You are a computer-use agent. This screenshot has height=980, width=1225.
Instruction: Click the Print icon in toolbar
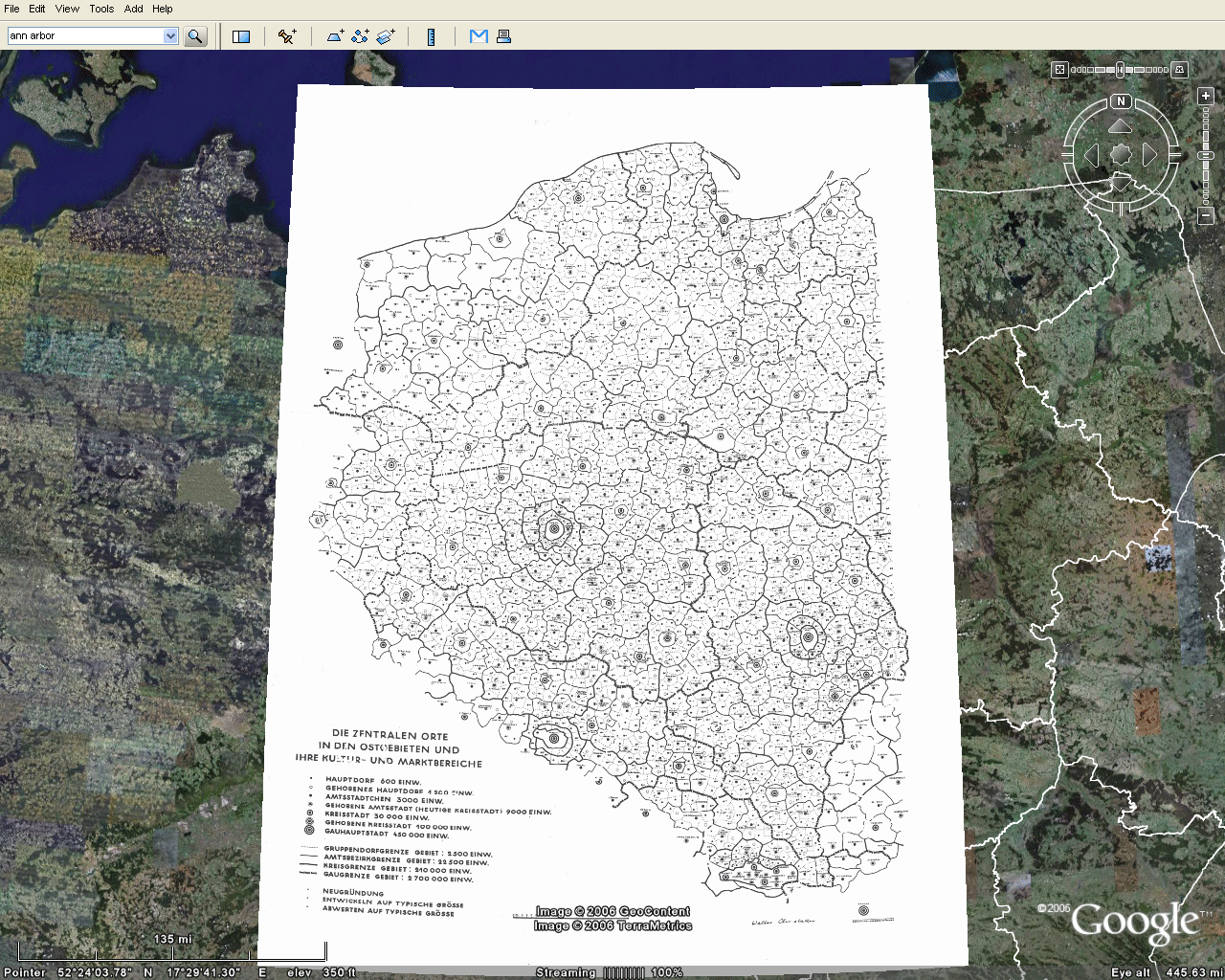503,36
